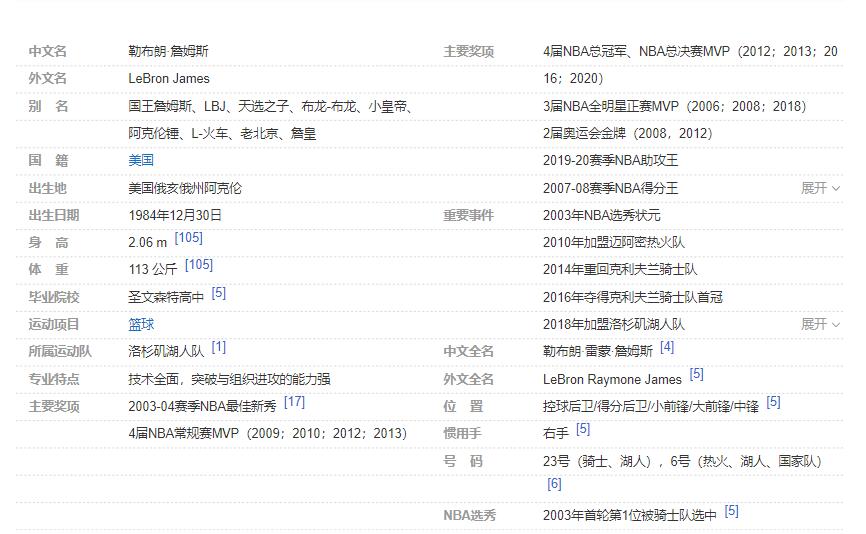Click the 2007-08赛季NBA得分王 line

[x=610, y=188]
